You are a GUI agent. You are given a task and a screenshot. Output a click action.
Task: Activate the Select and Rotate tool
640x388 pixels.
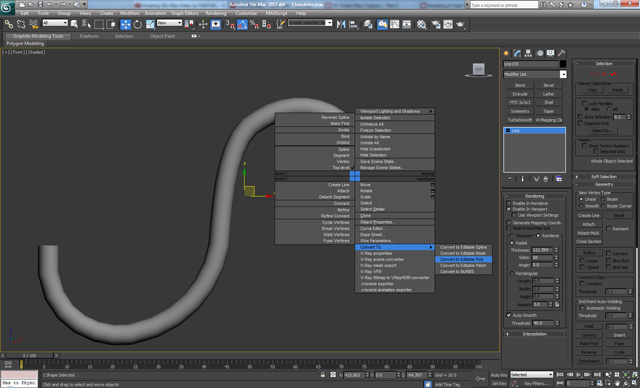point(138,24)
